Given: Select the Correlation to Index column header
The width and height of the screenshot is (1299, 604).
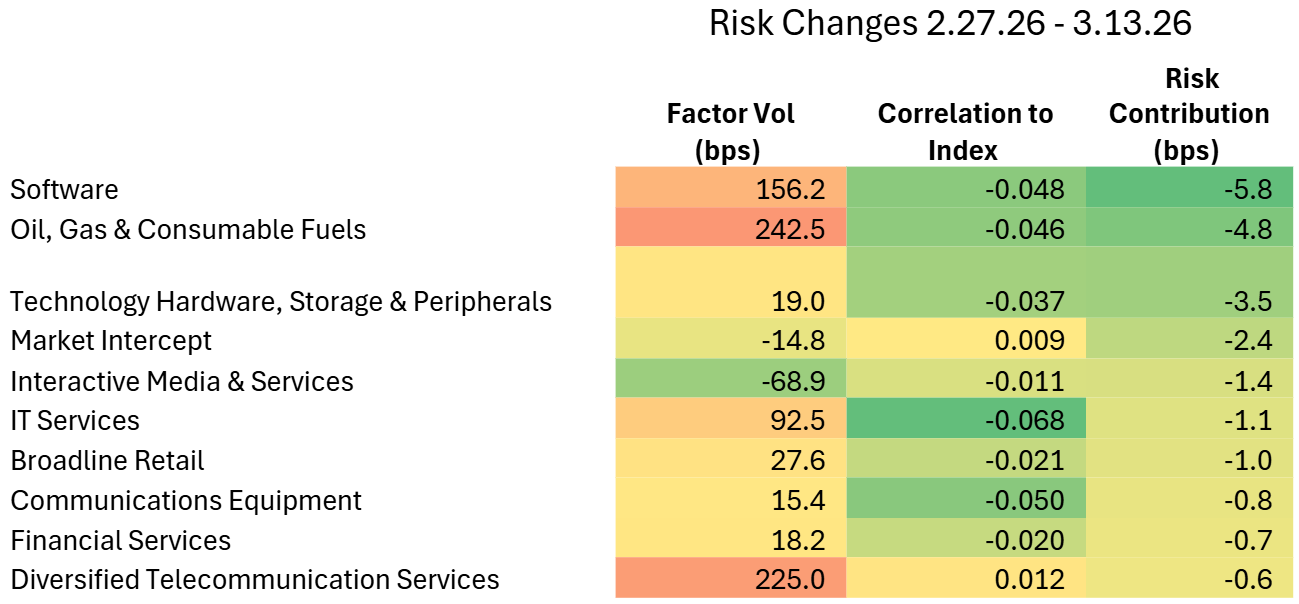Looking at the screenshot, I should tap(965, 131).
